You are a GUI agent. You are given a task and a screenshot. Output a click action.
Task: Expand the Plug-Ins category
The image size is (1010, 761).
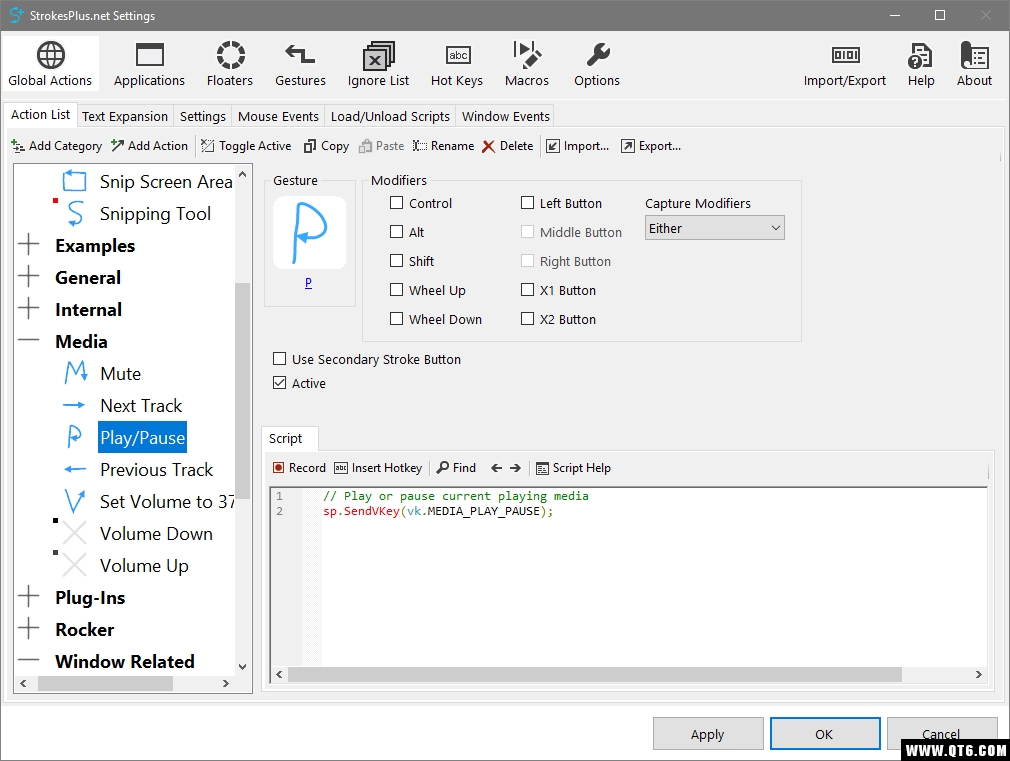(28, 597)
